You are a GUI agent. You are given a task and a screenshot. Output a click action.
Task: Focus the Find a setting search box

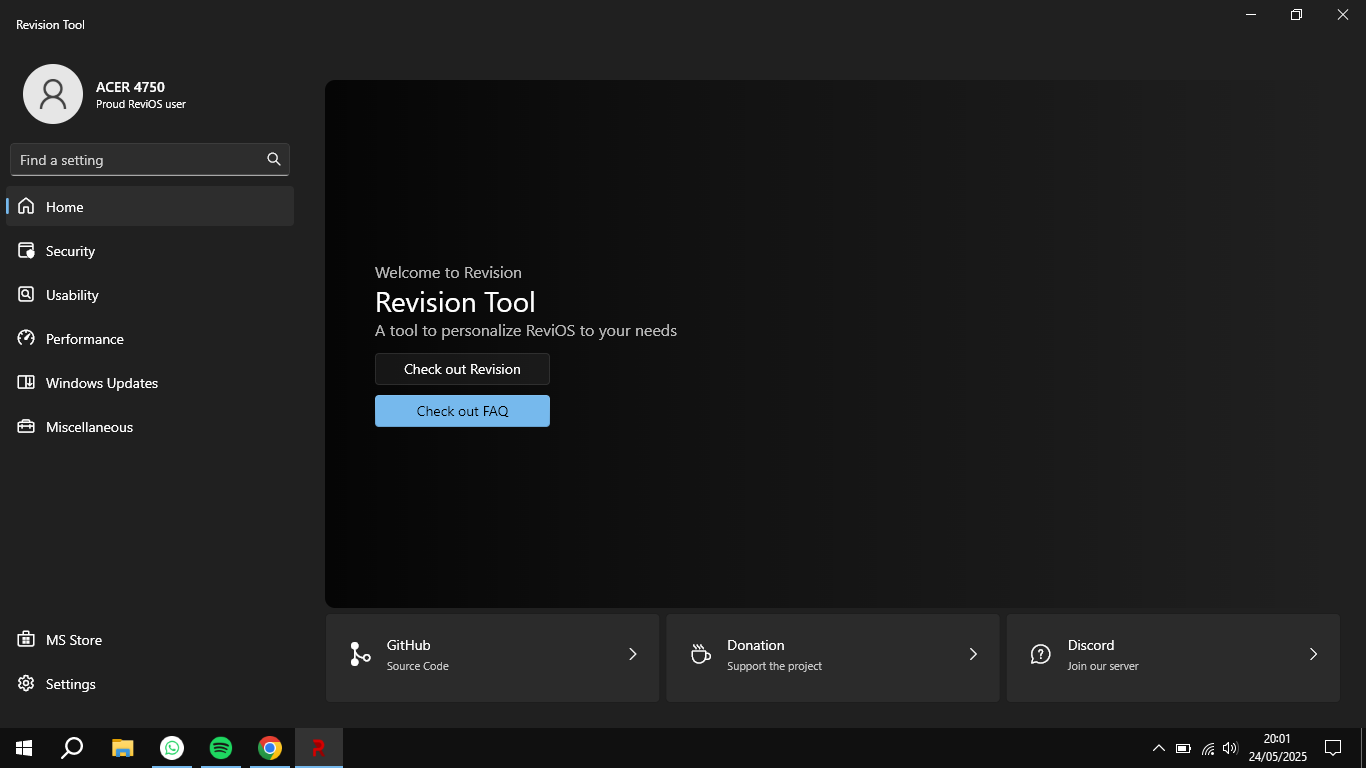150,159
